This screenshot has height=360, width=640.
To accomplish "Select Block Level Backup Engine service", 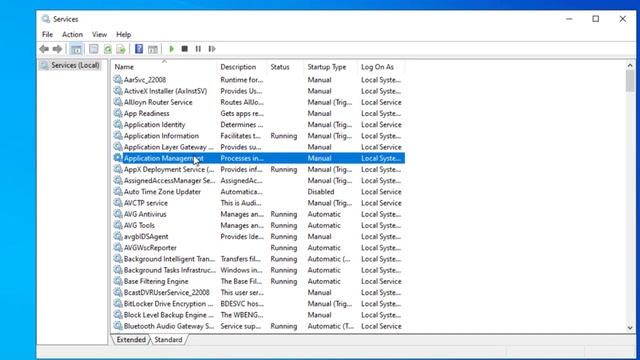I will point(258,315).
